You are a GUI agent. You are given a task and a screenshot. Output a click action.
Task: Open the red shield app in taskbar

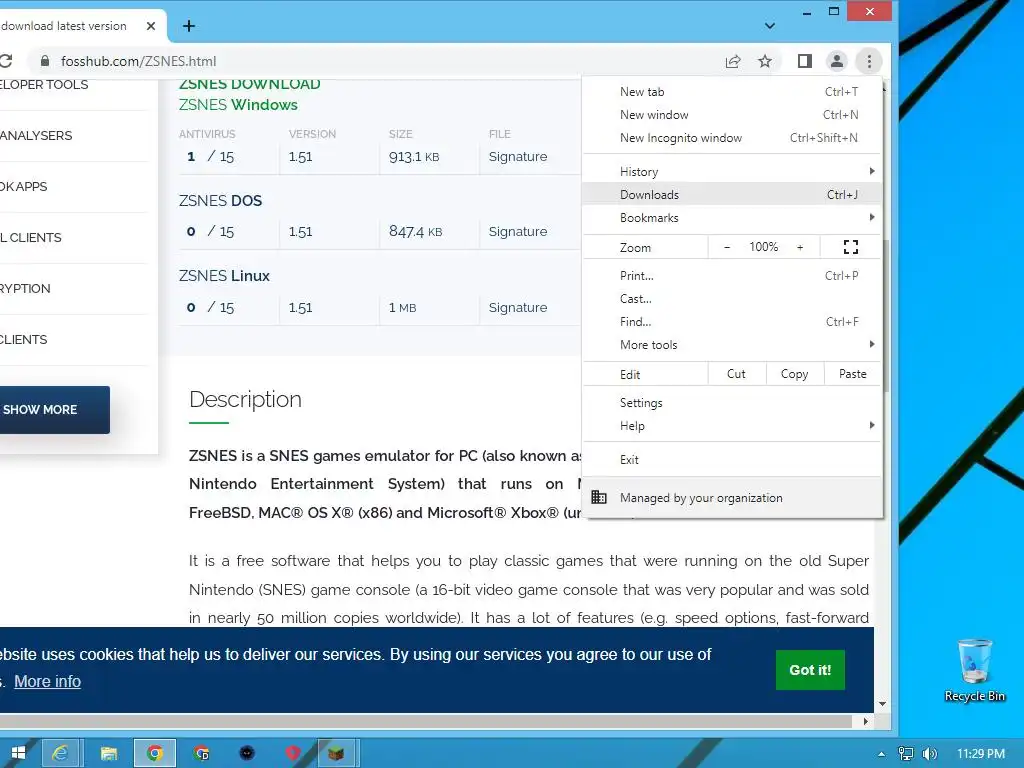pos(292,753)
